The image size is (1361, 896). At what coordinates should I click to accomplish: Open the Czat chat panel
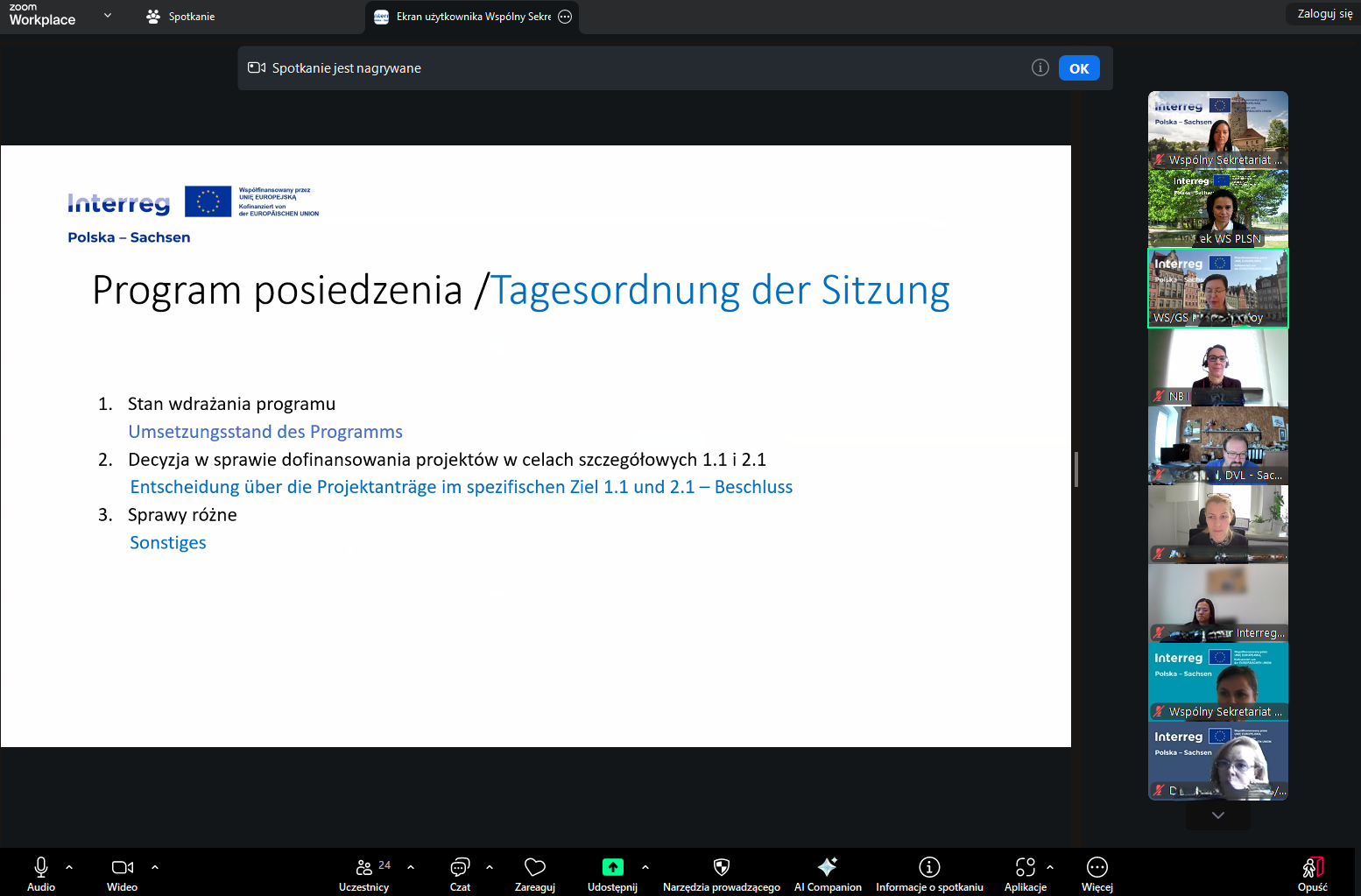tap(460, 873)
